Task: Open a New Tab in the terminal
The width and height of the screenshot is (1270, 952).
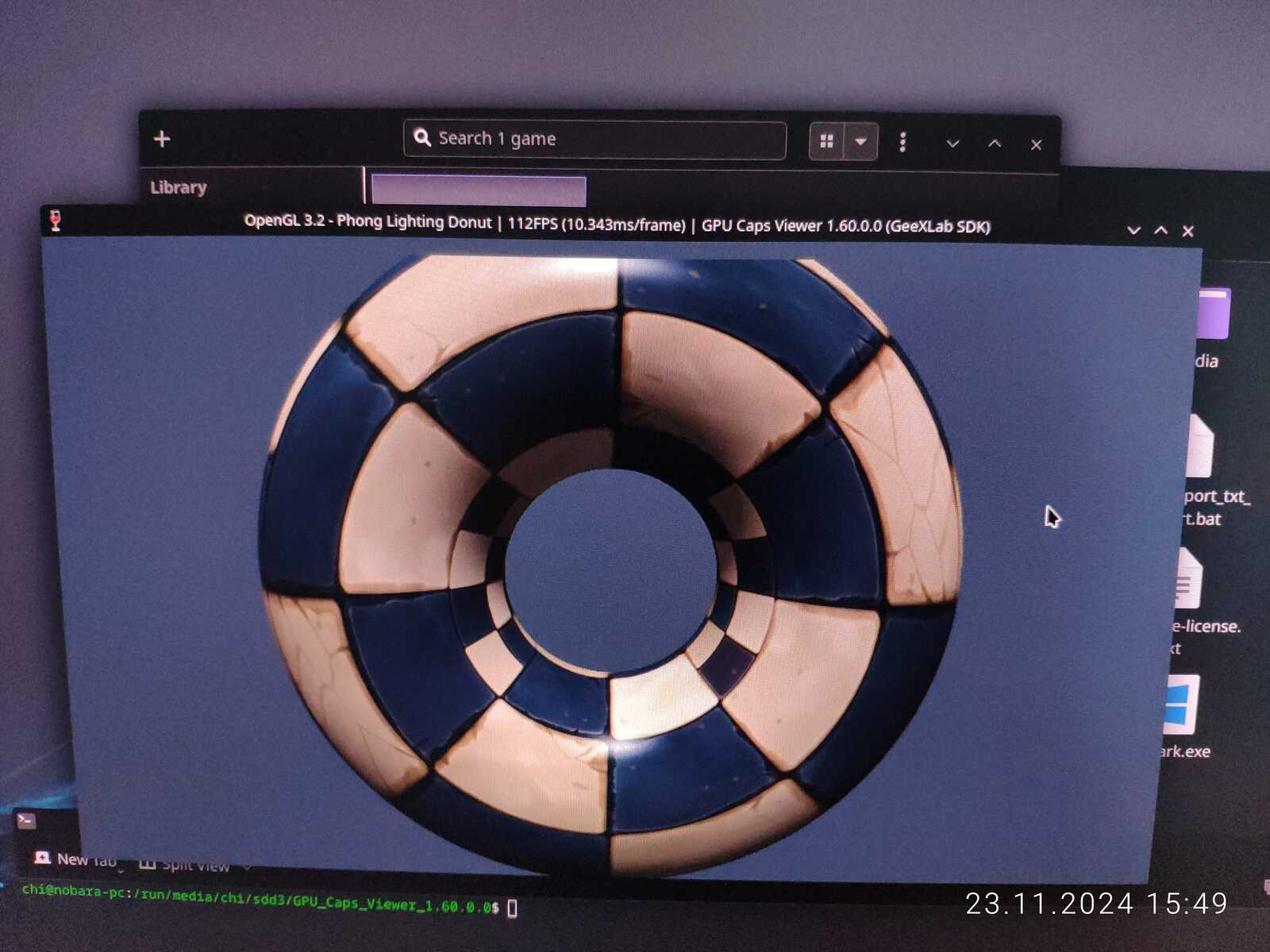Action: (x=76, y=859)
